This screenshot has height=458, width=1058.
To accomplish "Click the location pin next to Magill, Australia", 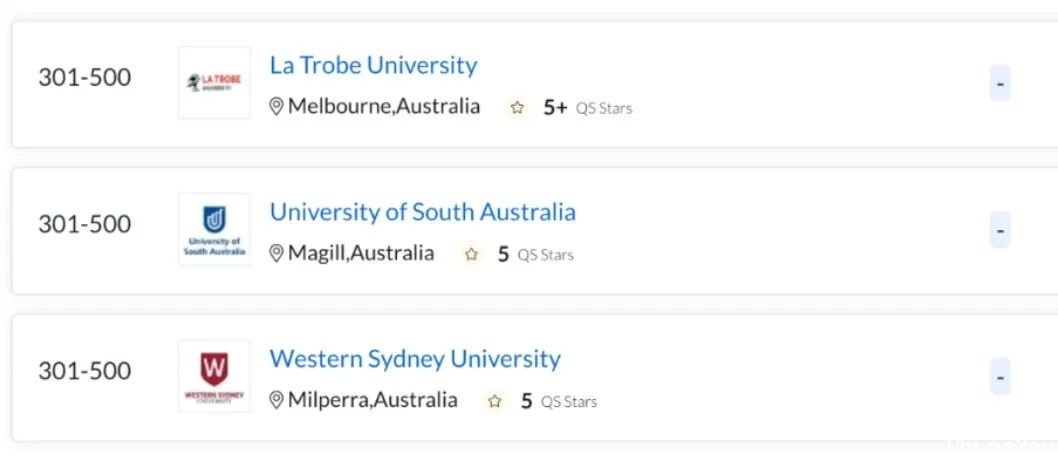I will click(x=276, y=253).
